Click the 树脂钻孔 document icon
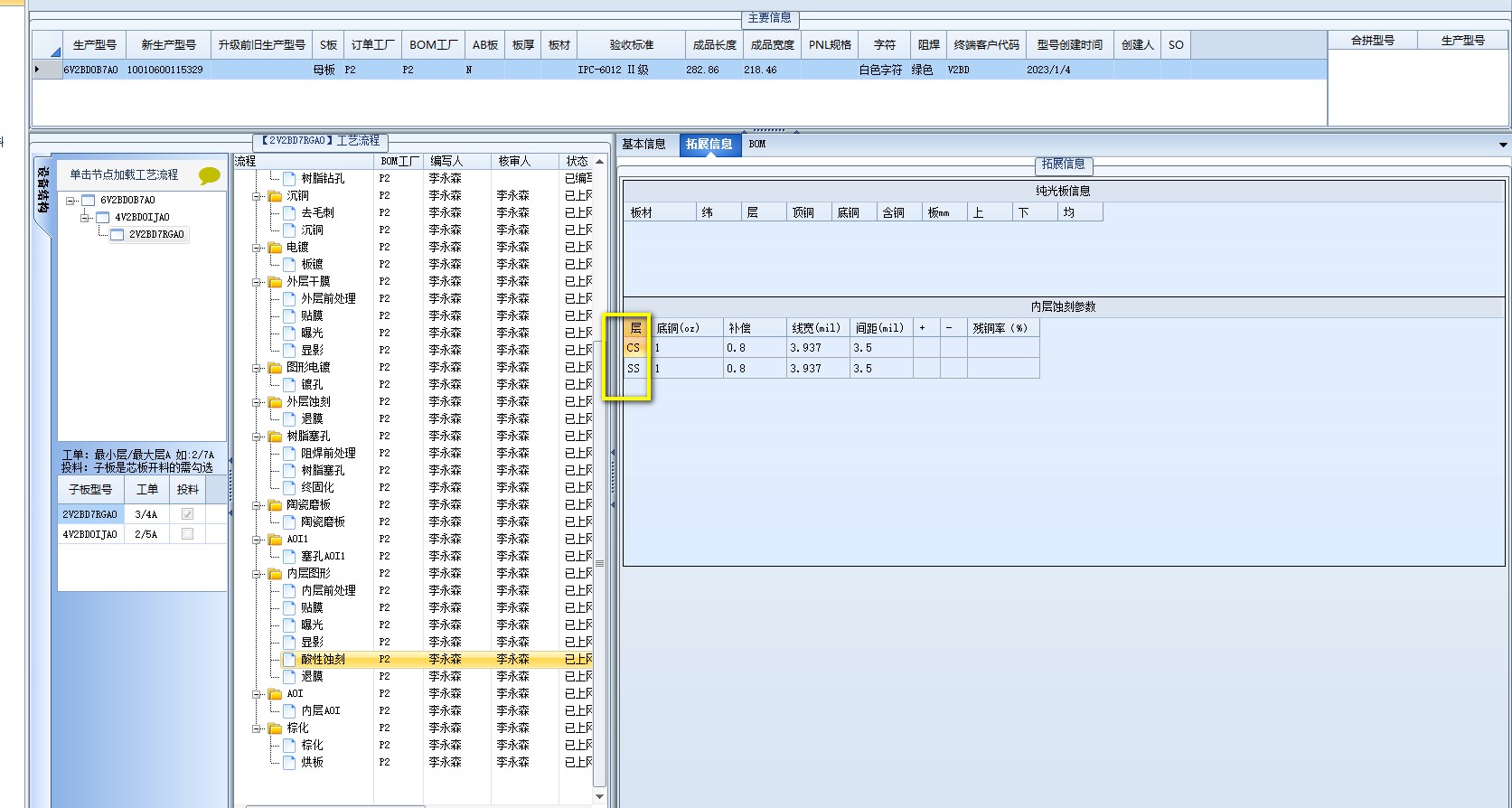1512x808 pixels. [x=289, y=178]
